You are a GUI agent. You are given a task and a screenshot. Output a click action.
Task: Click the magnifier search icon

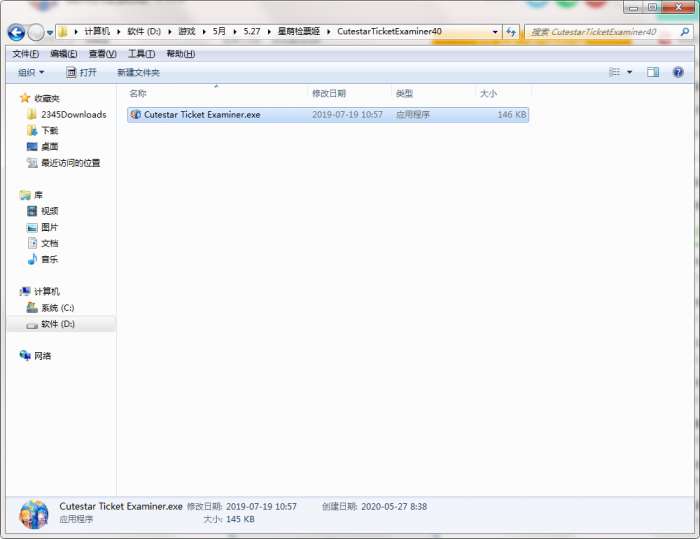pos(684,32)
